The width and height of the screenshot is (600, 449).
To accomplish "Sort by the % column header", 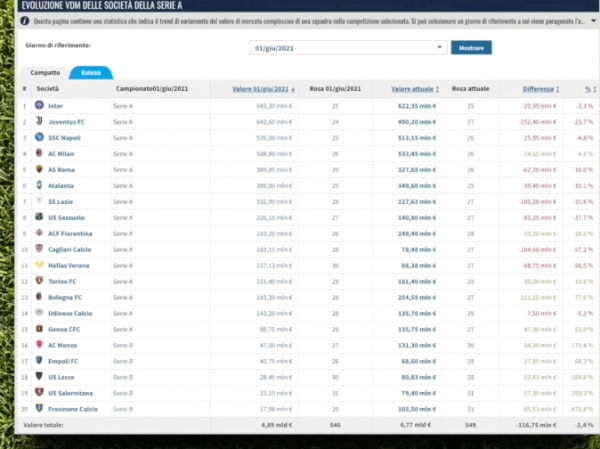I will click(x=590, y=89).
